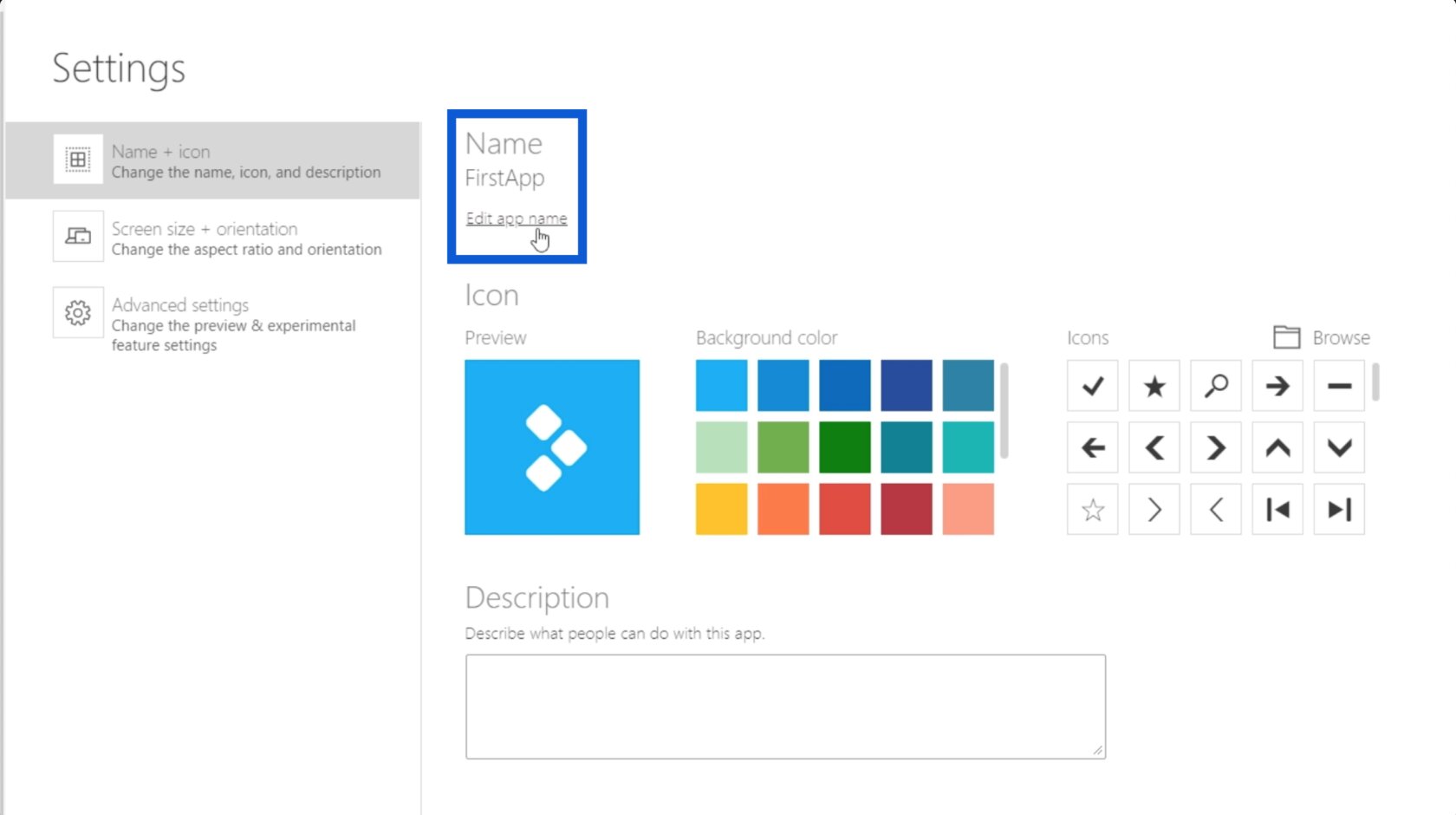Select the left angle bracket icon
This screenshot has height=815, width=1456.
[1215, 509]
